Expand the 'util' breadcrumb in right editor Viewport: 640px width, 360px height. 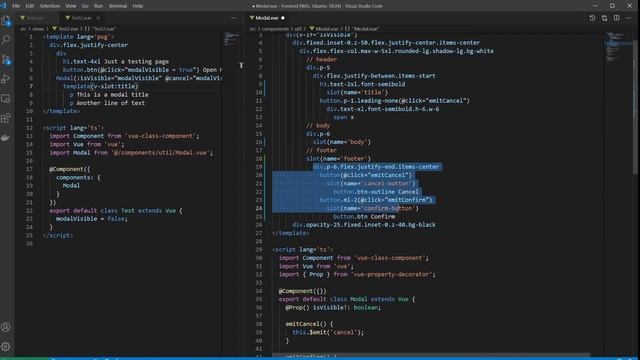point(298,29)
